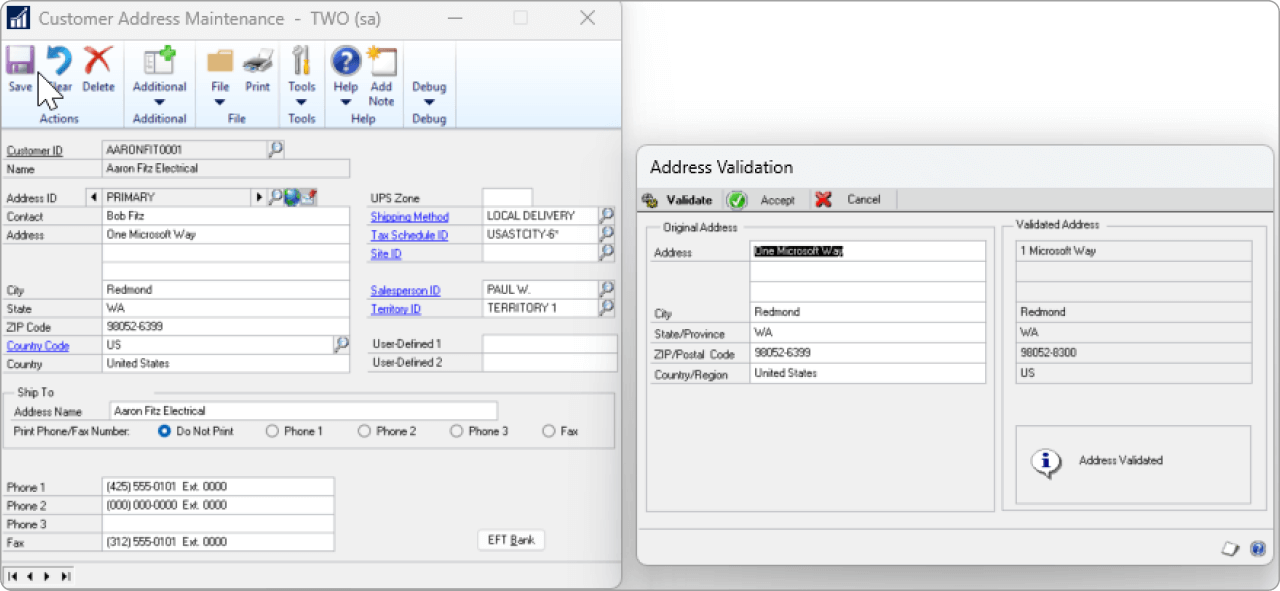1280x591 pixels.
Task: Open the Shipping Method lookup
Action: tap(605, 216)
